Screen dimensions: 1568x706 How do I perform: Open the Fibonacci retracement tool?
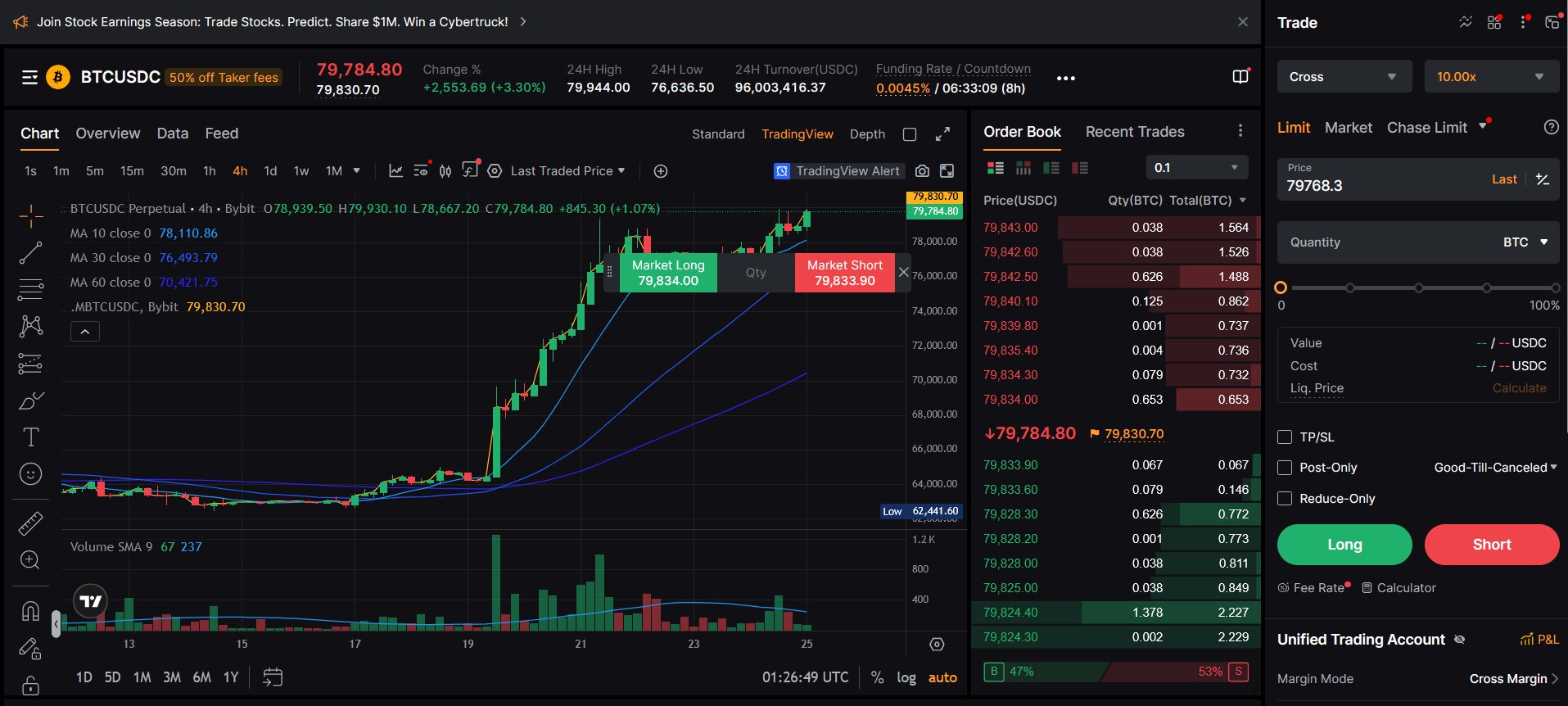[x=30, y=289]
